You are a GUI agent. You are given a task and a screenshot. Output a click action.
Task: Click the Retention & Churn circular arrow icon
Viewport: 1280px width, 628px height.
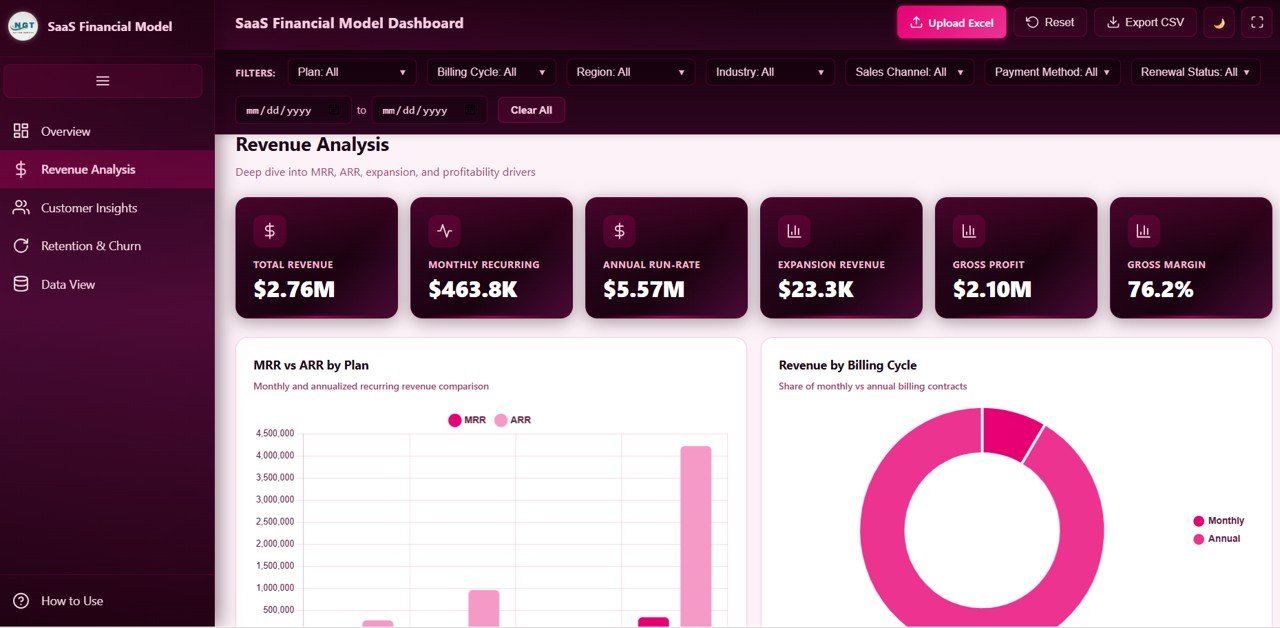pyautogui.click(x=20, y=245)
